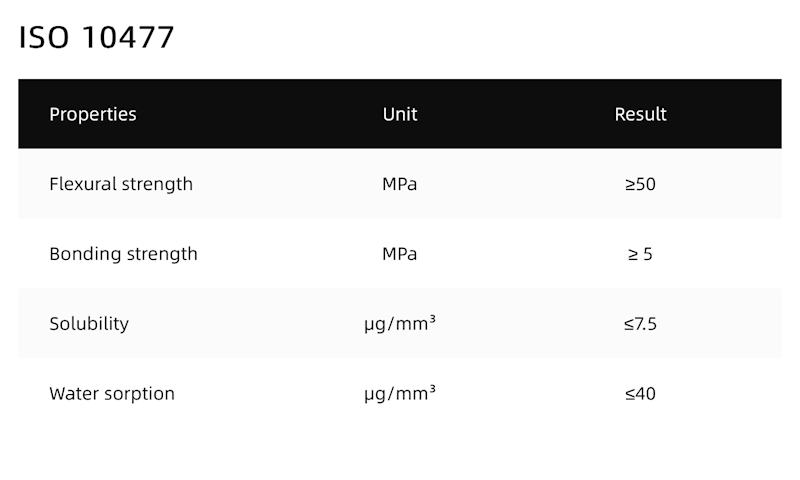Click the ≥50 result value
The image size is (800, 480).
[640, 184]
